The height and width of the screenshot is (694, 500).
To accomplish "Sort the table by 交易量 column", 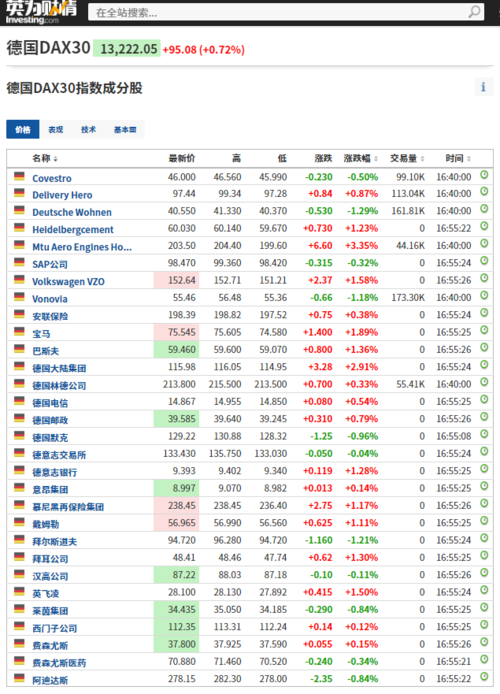I will [x=407, y=158].
